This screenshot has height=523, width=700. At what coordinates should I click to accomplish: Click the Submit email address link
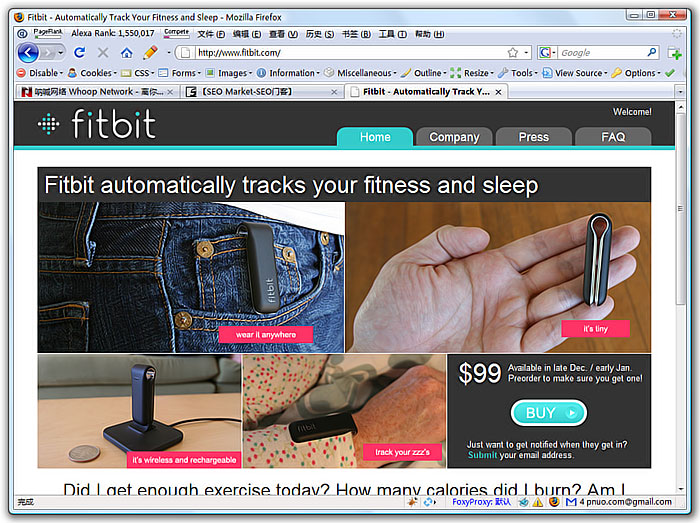[482, 455]
